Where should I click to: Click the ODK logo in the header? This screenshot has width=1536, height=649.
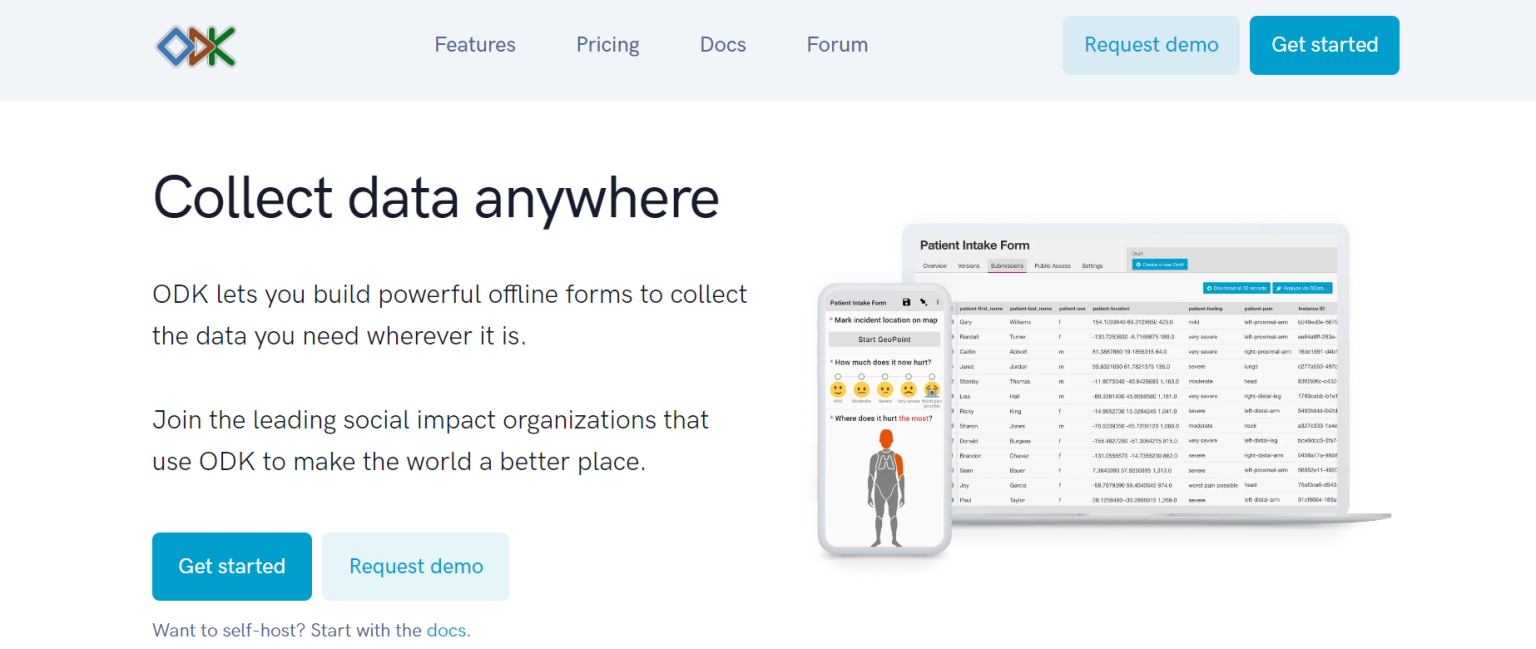[195, 44]
